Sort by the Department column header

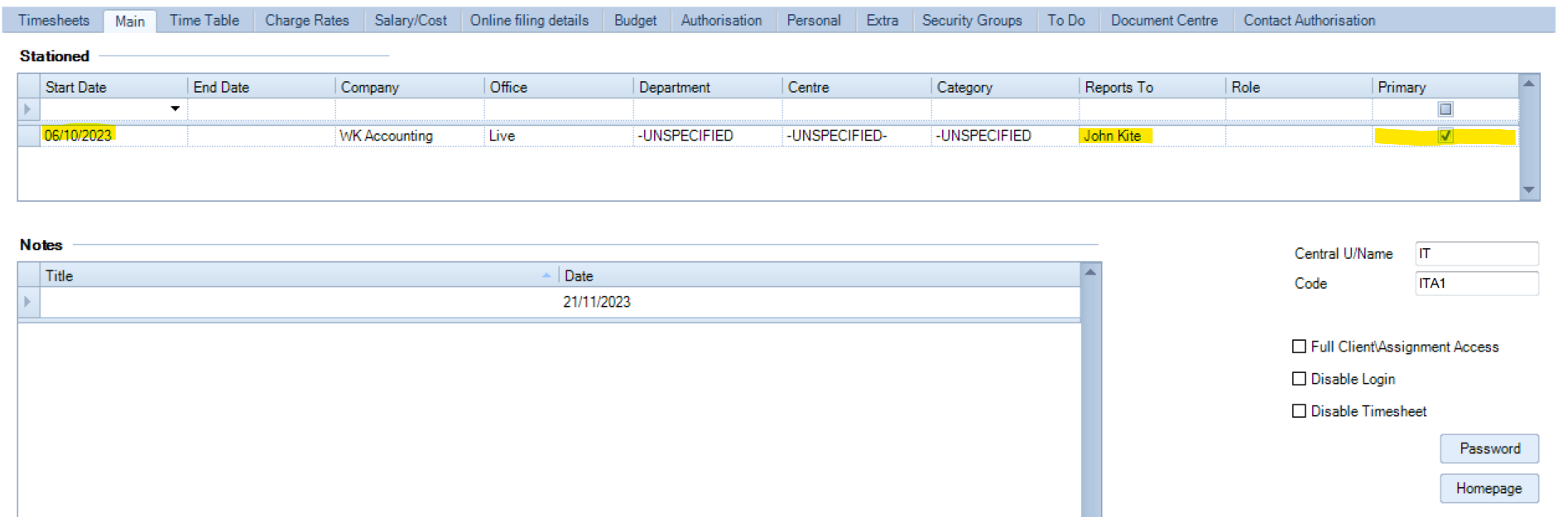[x=708, y=87]
